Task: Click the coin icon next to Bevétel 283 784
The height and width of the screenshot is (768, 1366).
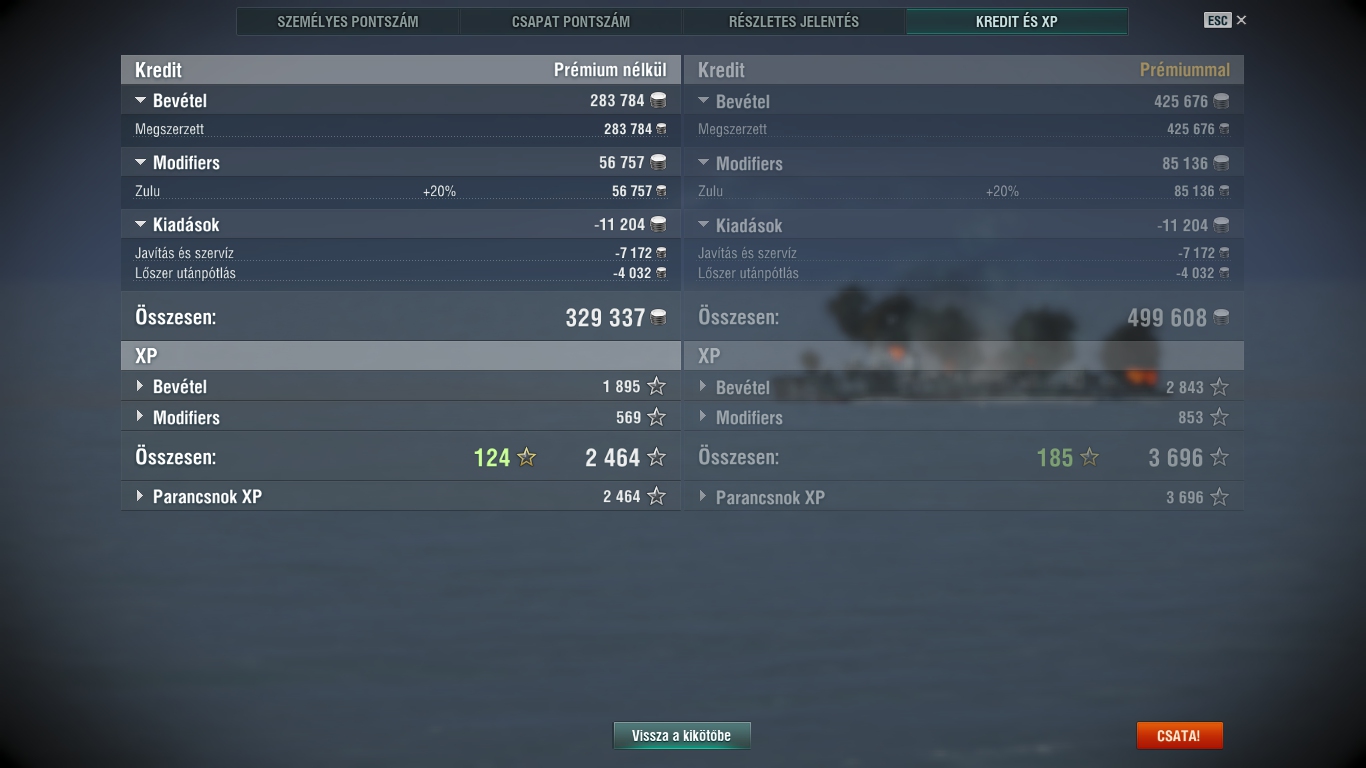Action: [658, 100]
